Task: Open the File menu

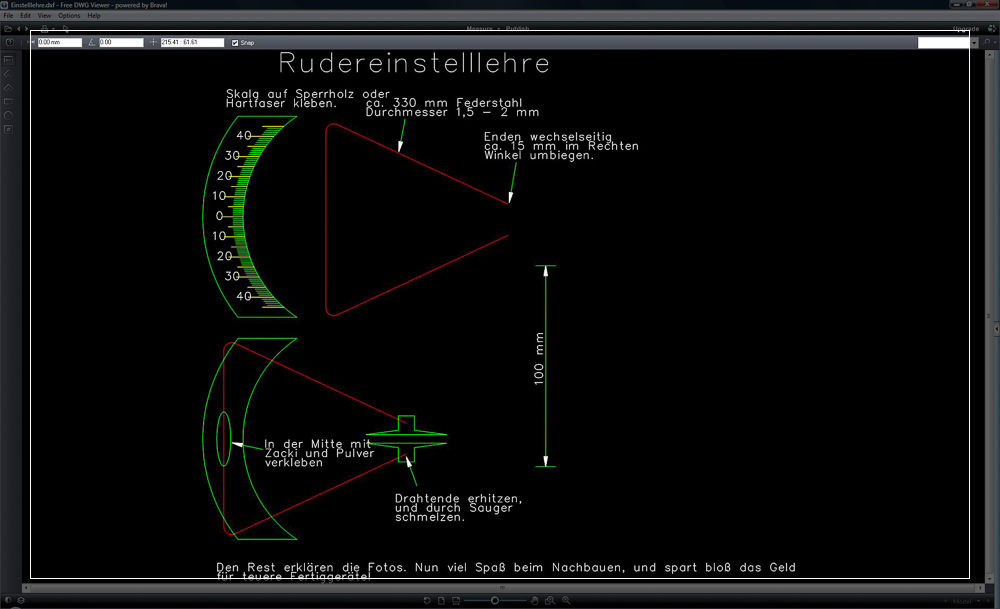Action: 9,16
